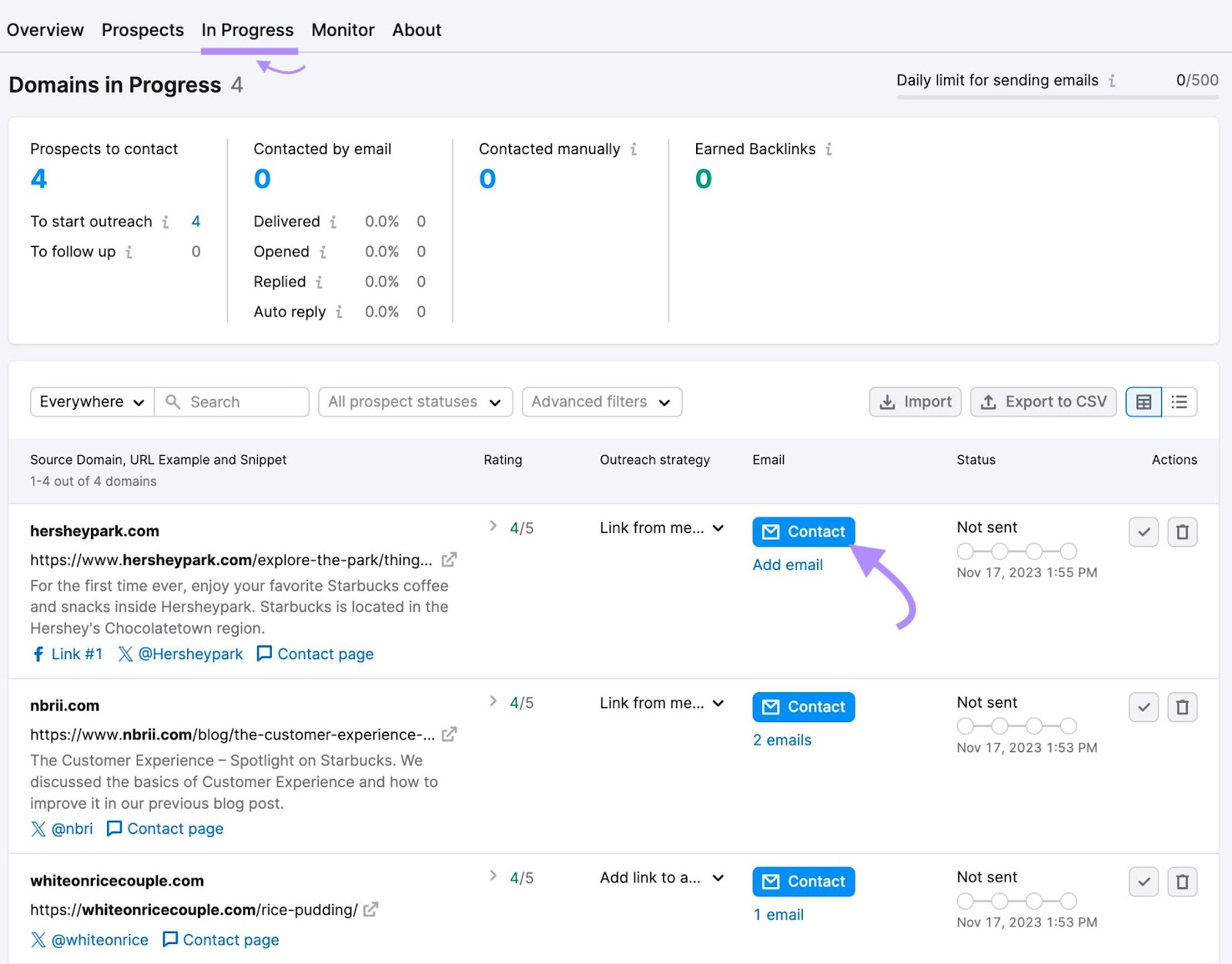Expand Advanced filters dropdown

[x=601, y=402]
